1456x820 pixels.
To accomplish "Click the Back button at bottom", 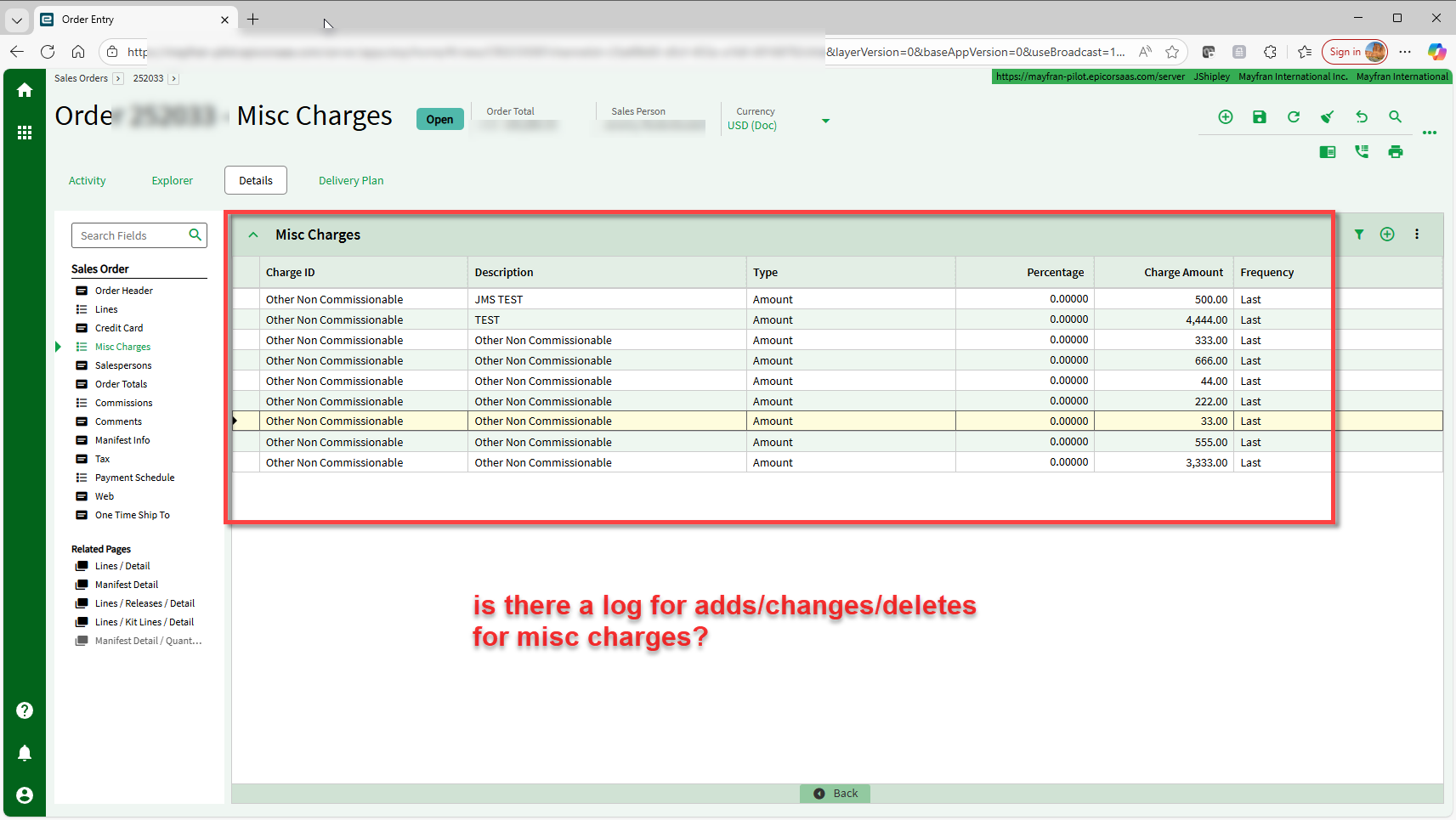I will 836,794.
